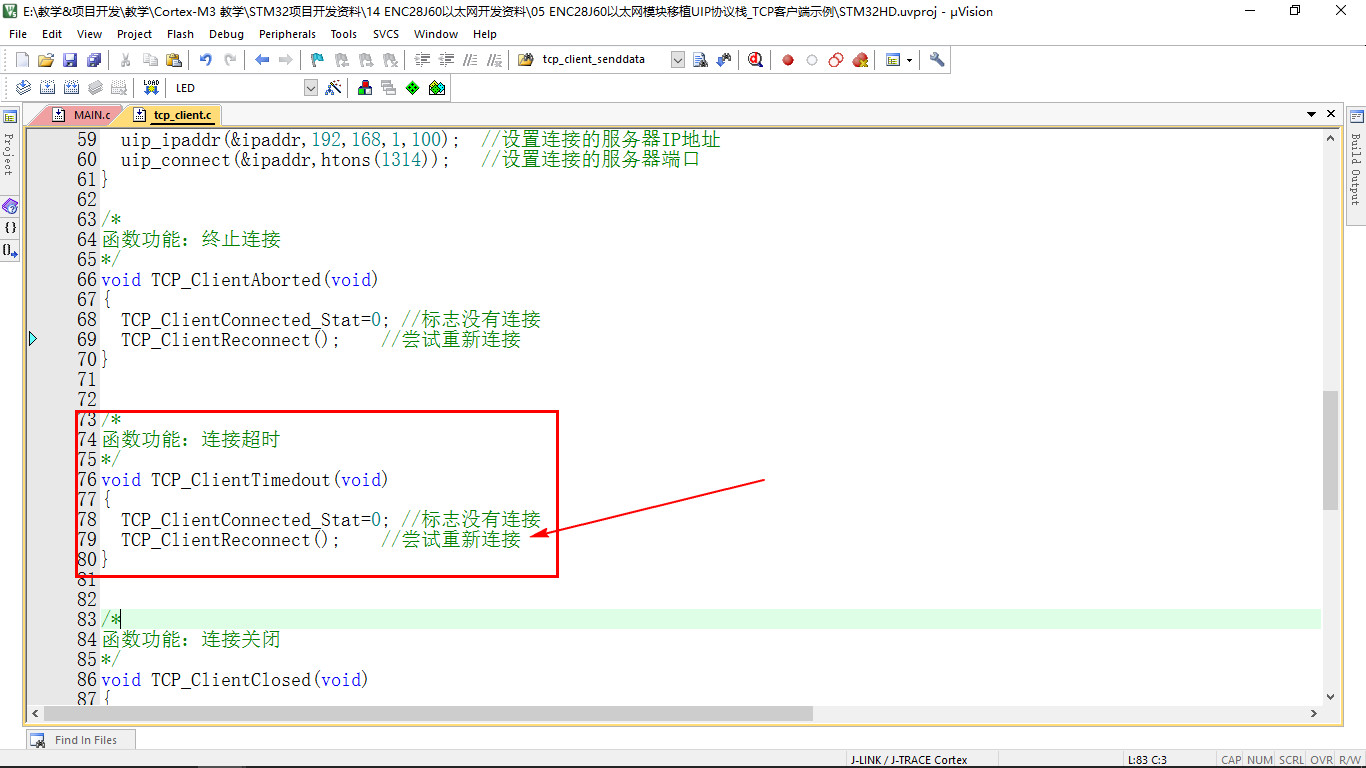Insert a breakpoint with red dot icon
Image resolution: width=1366 pixels, height=768 pixels.
pos(788,60)
